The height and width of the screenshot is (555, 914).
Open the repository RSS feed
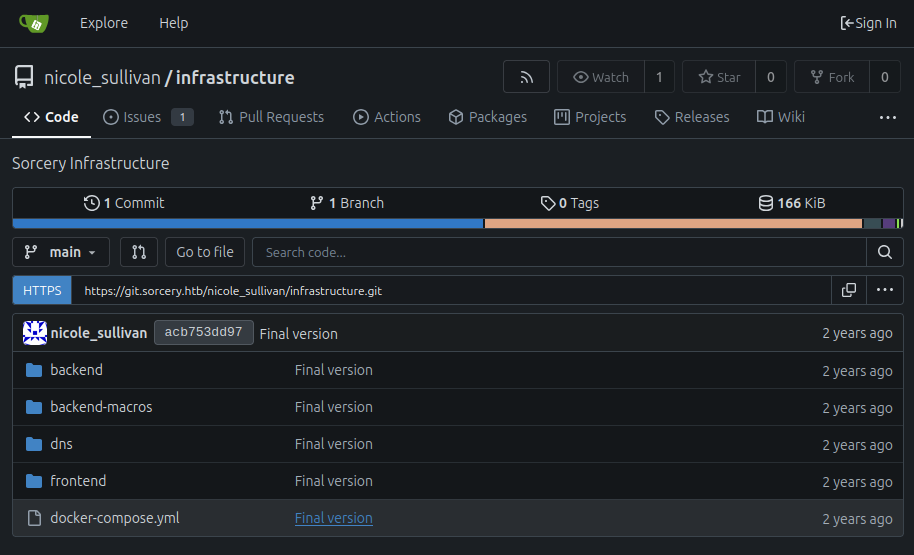coord(526,77)
